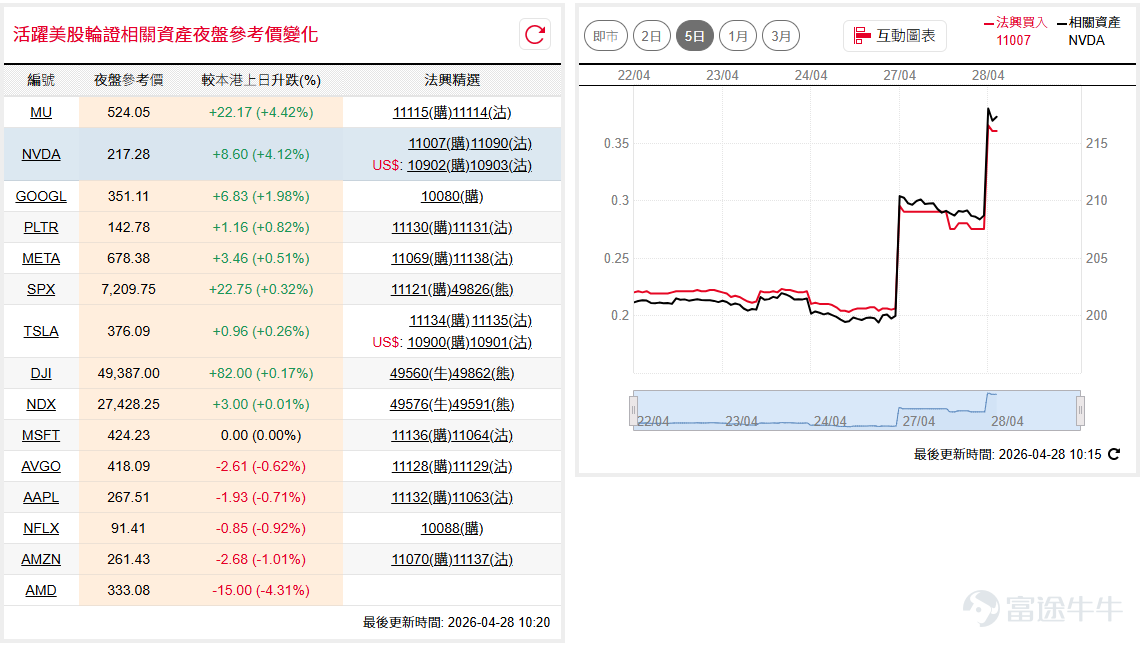
Task: Open NDX link 49576(牛)49591(熊)
Action: click(452, 404)
